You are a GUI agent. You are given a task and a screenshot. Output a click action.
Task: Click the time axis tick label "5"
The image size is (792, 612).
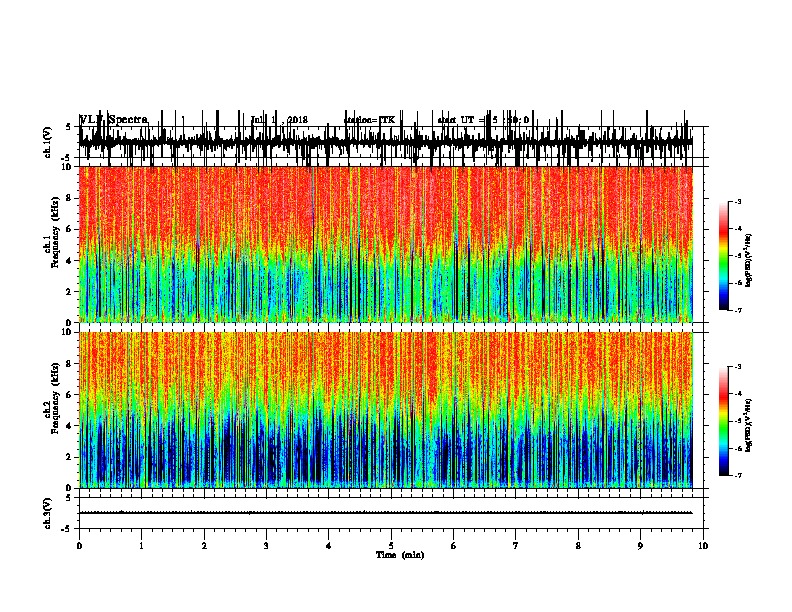[391, 546]
